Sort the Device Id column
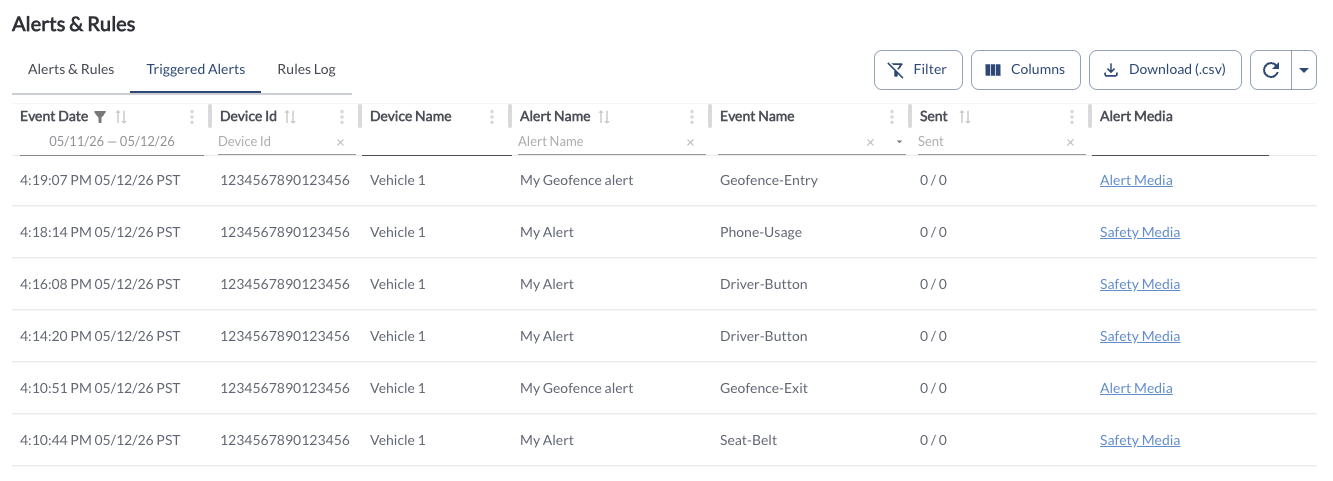 (291, 117)
